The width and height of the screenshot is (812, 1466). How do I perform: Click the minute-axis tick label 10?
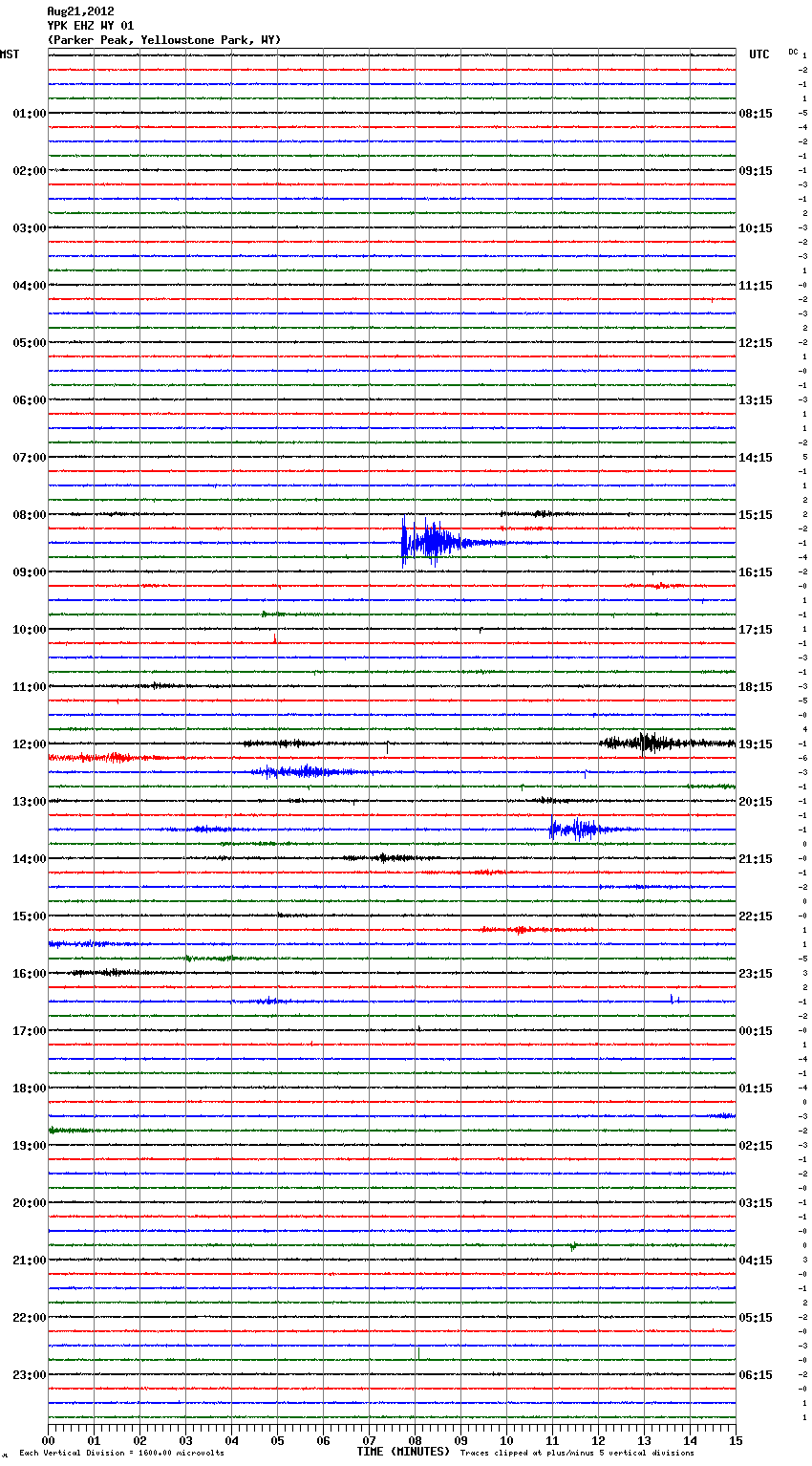point(506,1440)
